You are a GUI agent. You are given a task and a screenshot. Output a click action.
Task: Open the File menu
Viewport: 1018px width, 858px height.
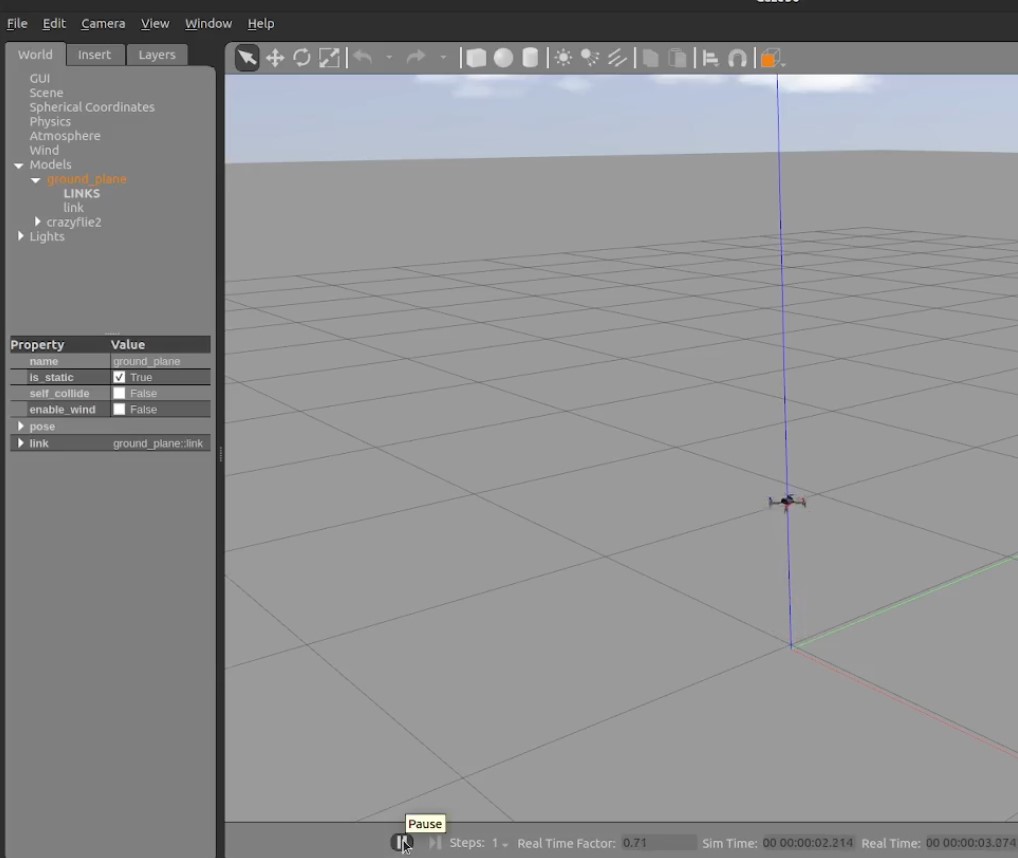pos(17,23)
